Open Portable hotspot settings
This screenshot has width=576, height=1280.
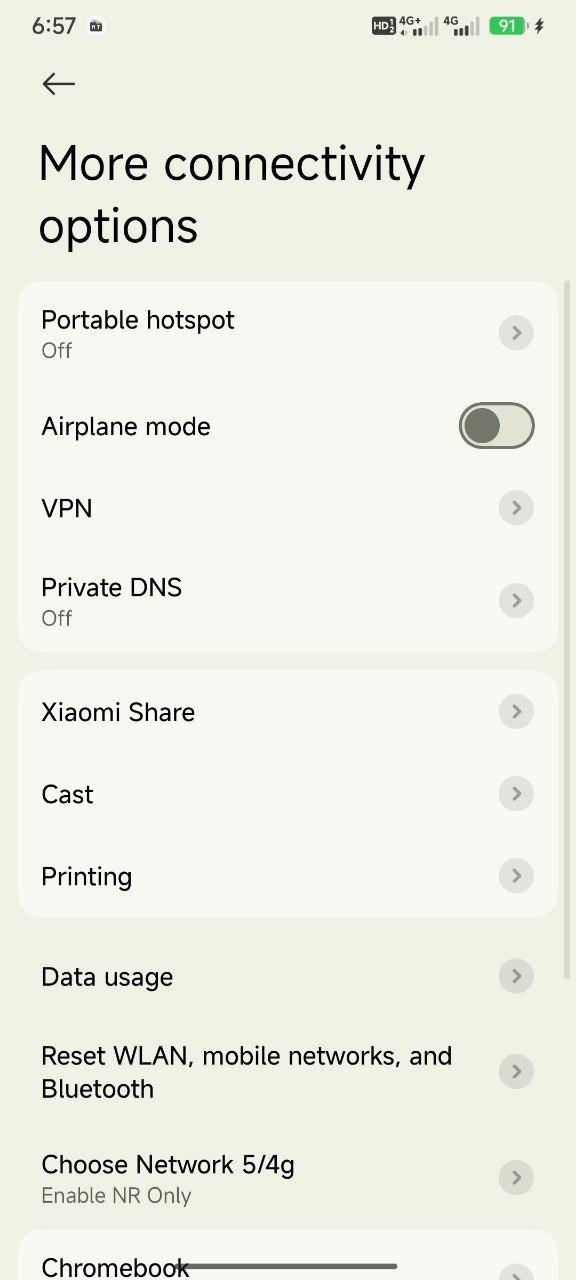coord(288,333)
